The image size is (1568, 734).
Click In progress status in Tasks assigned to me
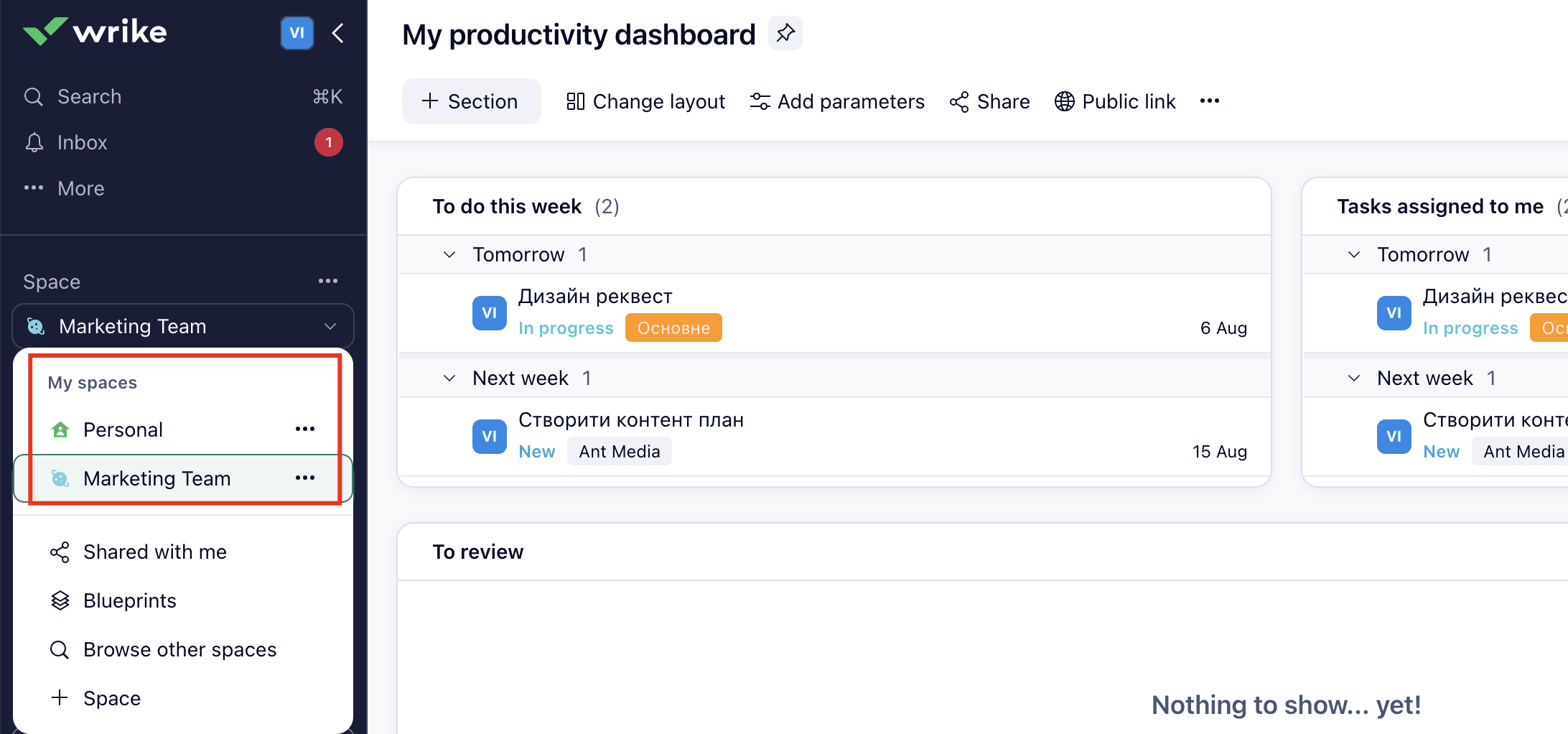point(1470,328)
